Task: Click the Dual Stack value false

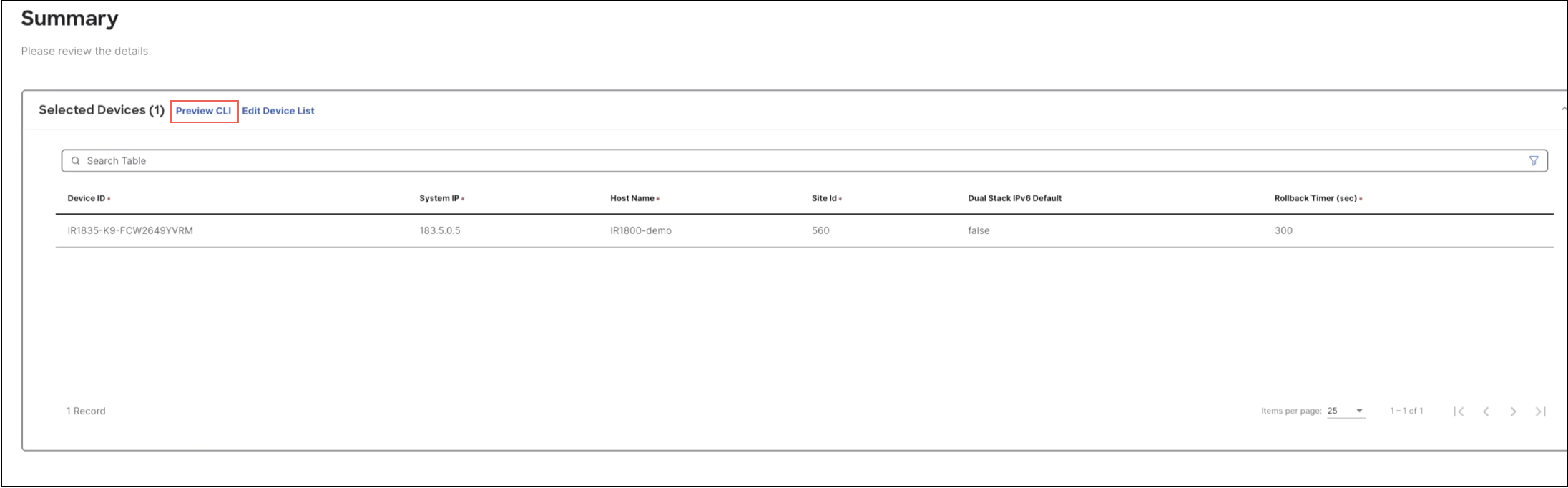Action: pos(979,230)
